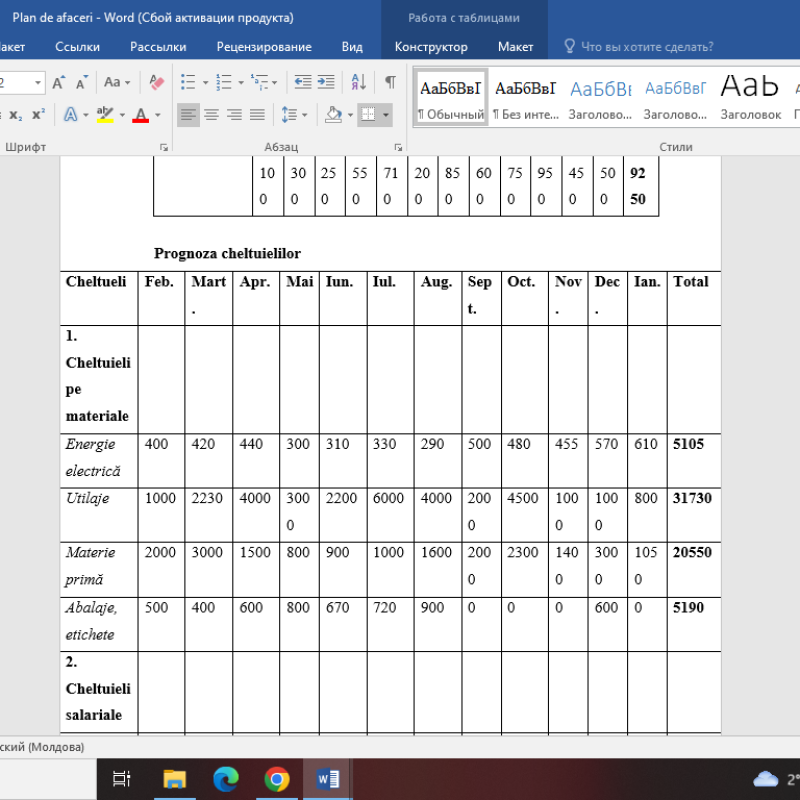
Task: Clear formatting with the eraser icon
Action: coord(156,82)
